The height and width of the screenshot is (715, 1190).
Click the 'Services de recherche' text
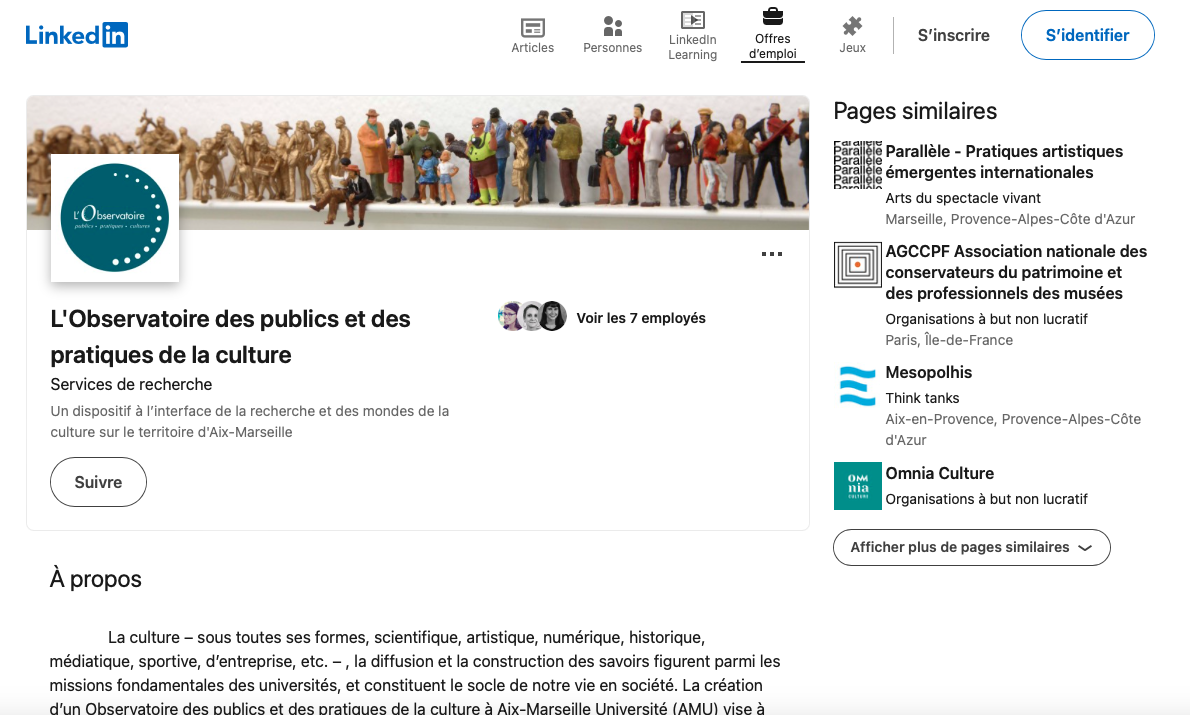point(131,385)
